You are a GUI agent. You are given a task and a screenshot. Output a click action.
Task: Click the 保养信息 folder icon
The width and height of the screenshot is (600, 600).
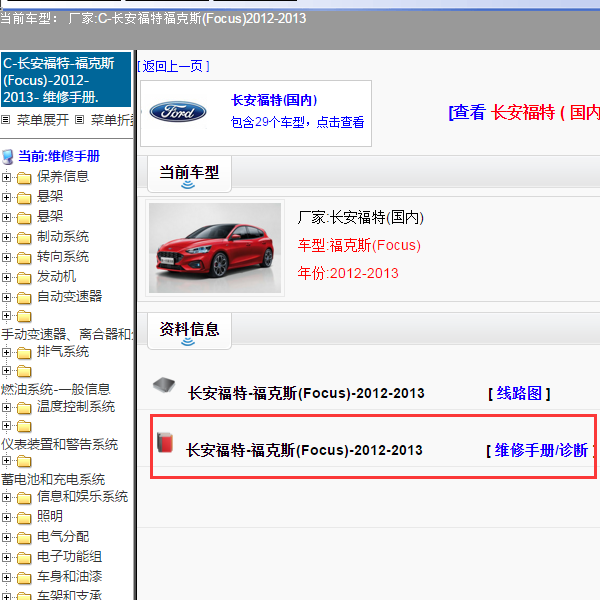coord(24,178)
